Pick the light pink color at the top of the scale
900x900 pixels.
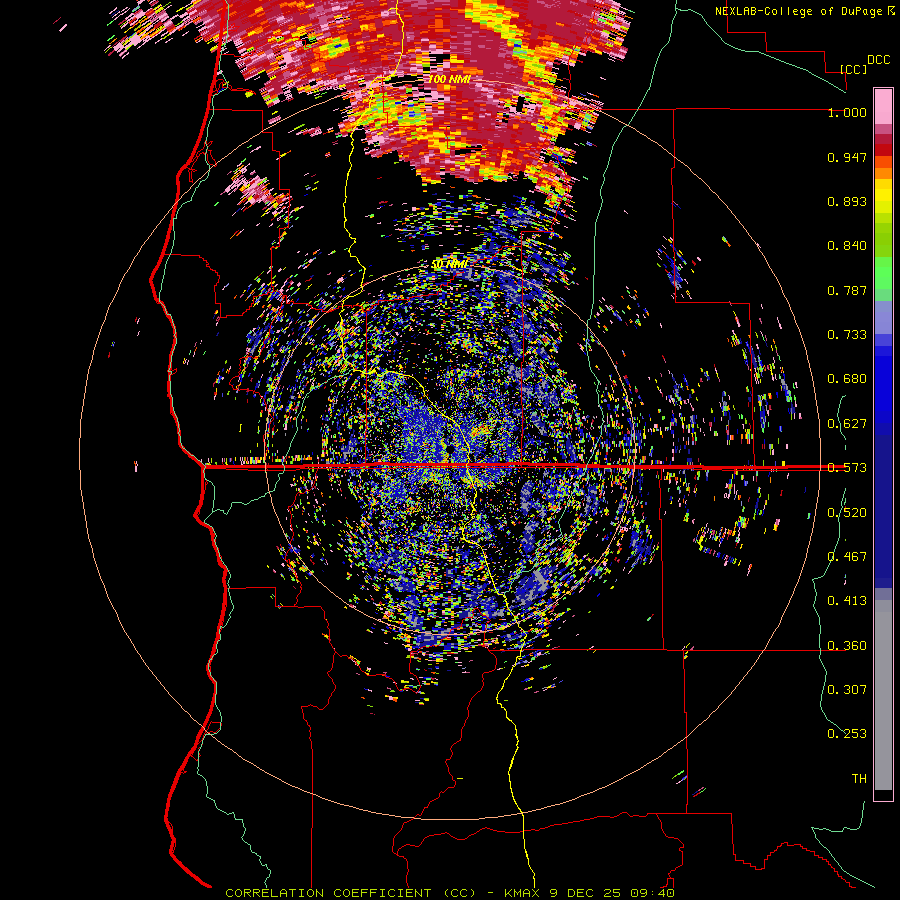[x=883, y=106]
